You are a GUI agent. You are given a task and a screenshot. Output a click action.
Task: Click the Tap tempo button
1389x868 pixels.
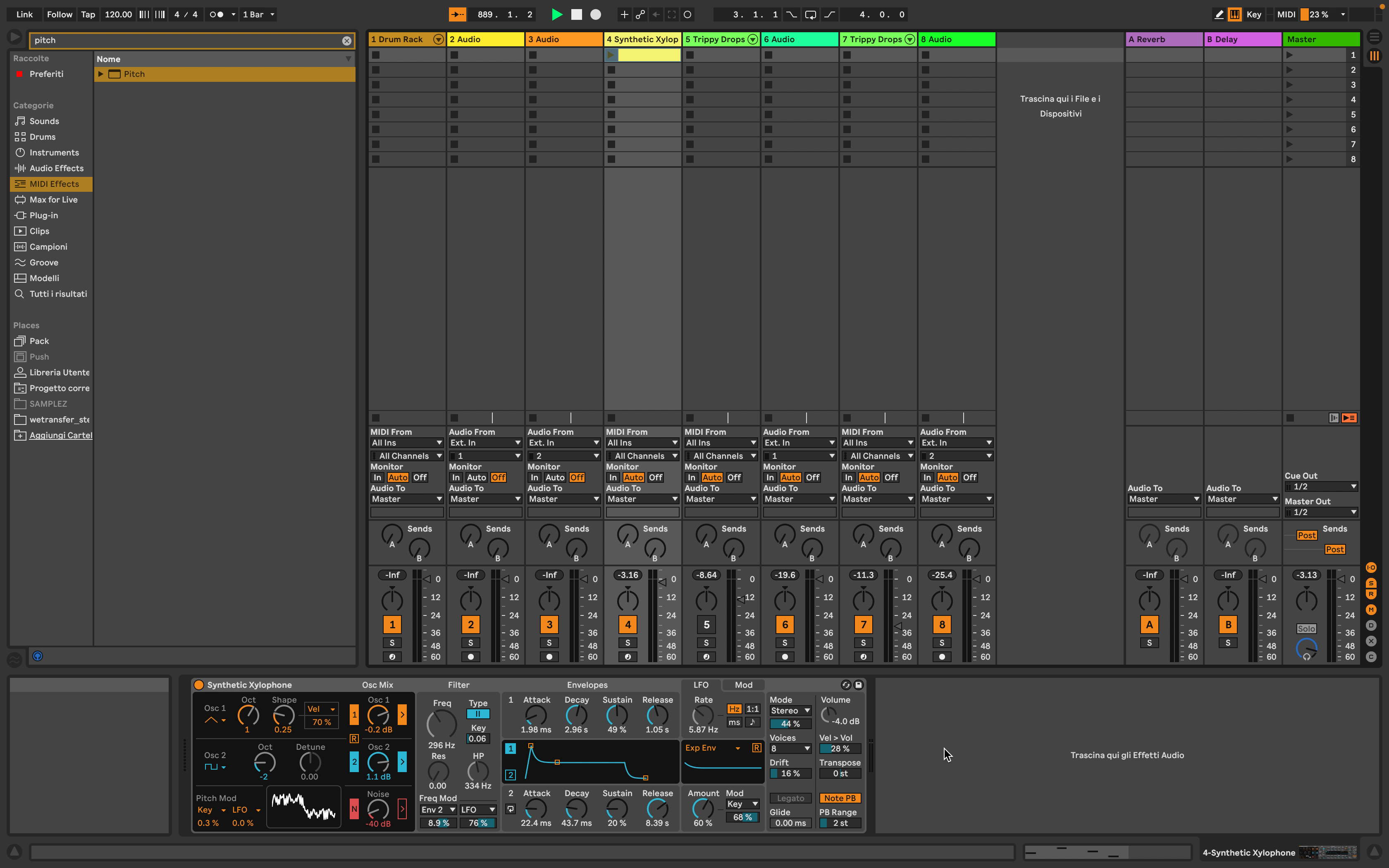88,14
